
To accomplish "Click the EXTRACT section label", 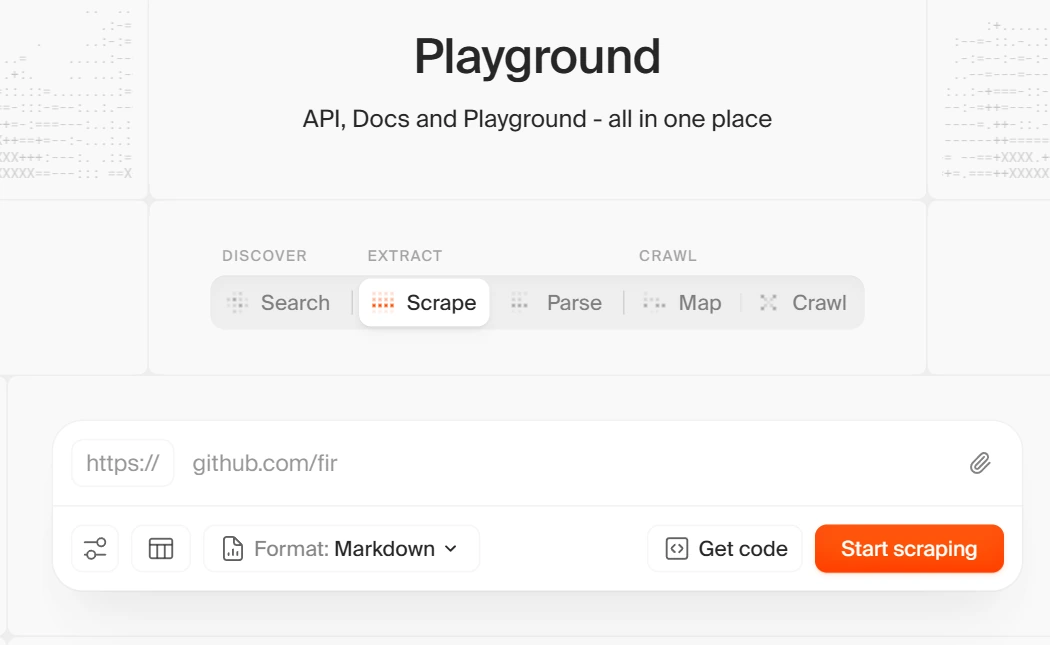I will click(x=405, y=256).
